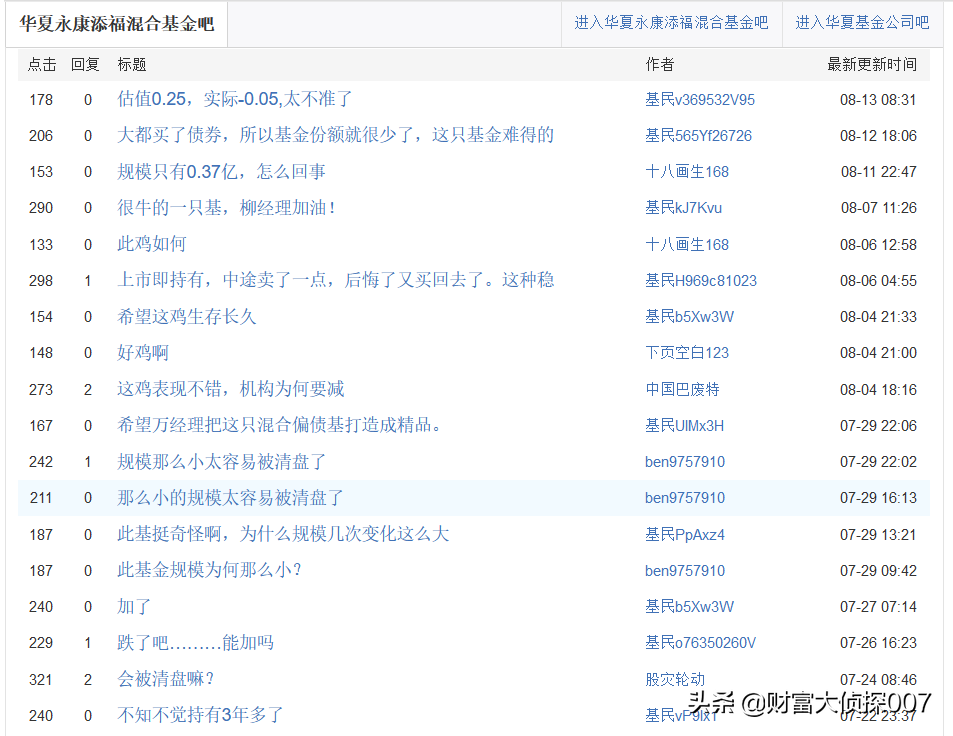Image resolution: width=953 pixels, height=736 pixels.
Task: Click timestamp 08-07 11:26
Action: click(x=879, y=208)
